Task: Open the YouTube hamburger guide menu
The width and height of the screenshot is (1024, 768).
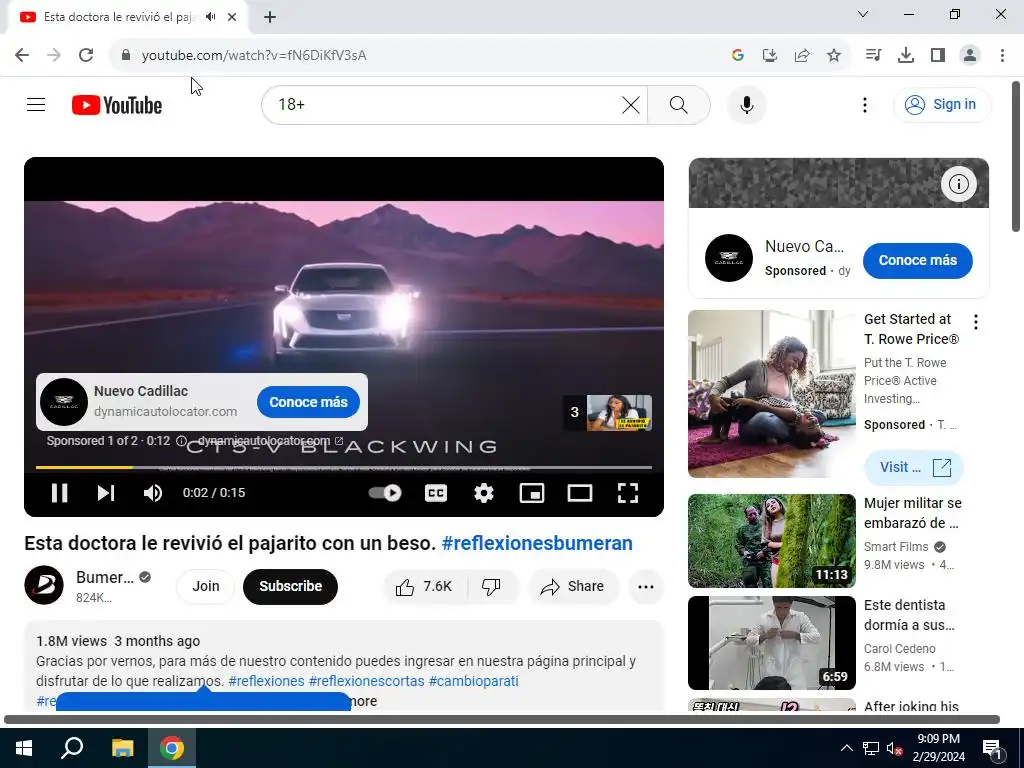Action: click(36, 104)
